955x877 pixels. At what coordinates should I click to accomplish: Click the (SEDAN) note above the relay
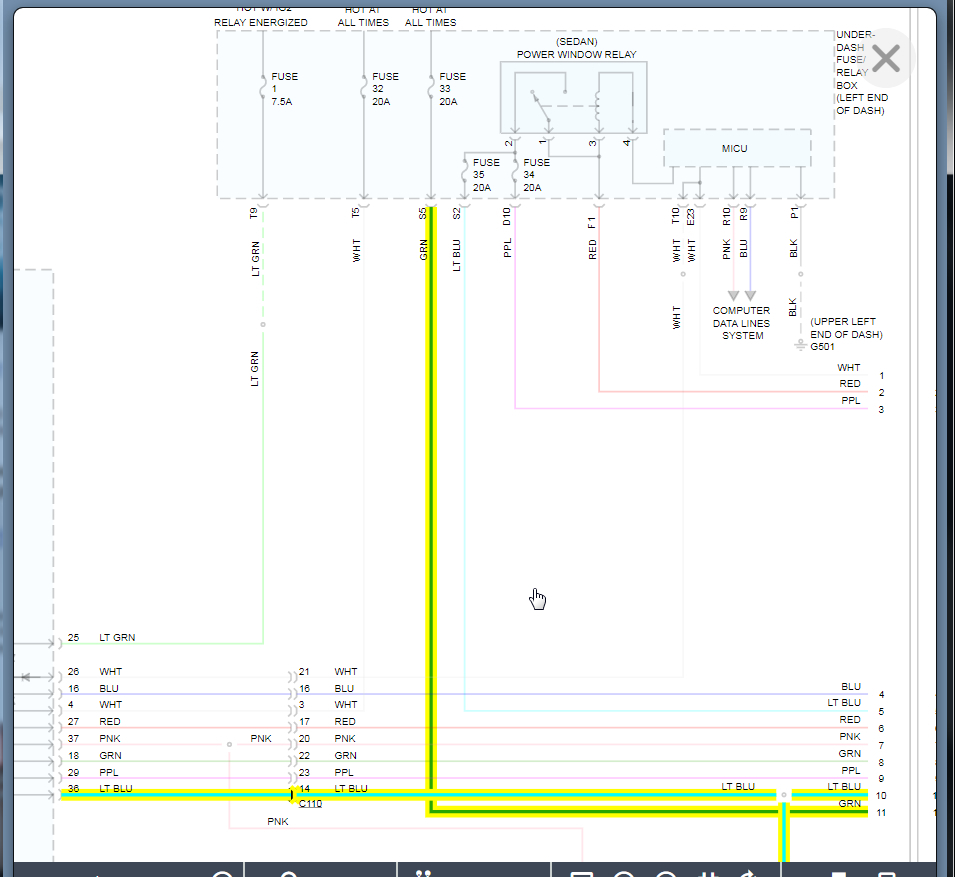(576, 41)
